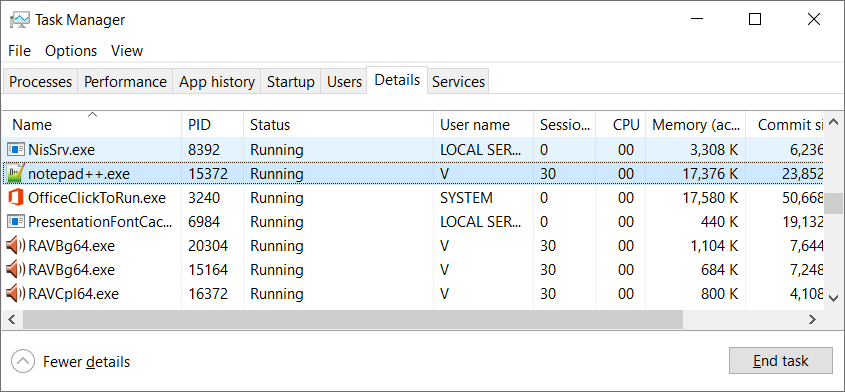Click PID 8392 cell
The width and height of the screenshot is (845, 392).
click(x=204, y=149)
